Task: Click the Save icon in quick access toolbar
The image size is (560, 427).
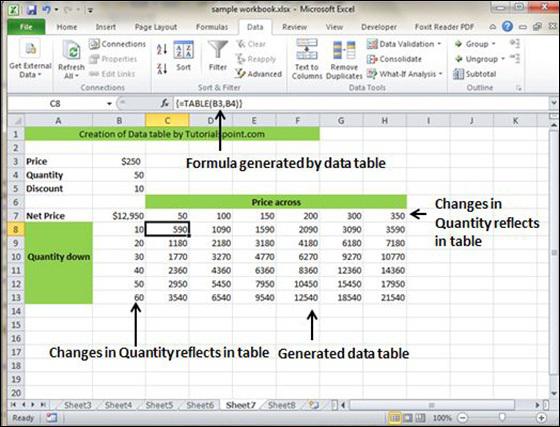Action: (x=31, y=10)
